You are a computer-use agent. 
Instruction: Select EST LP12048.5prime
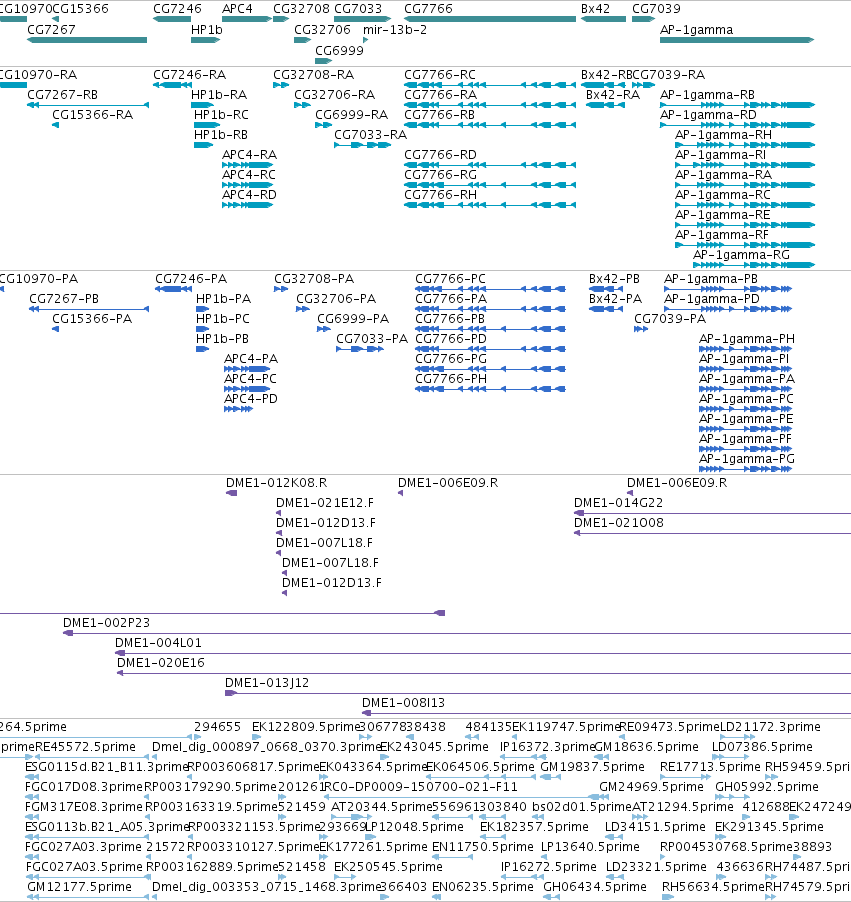pos(414,827)
